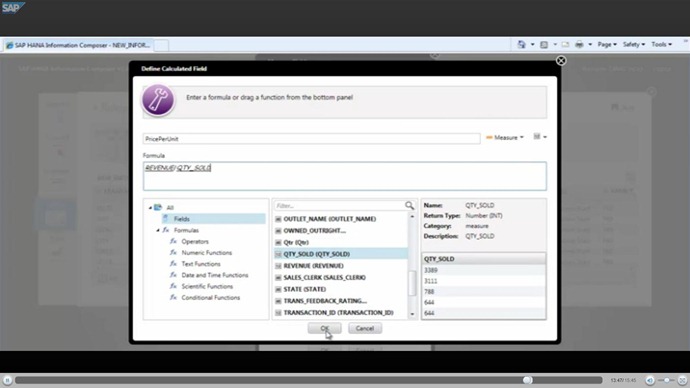Open the aggregation icon dropdown beside Measure

[540, 137]
